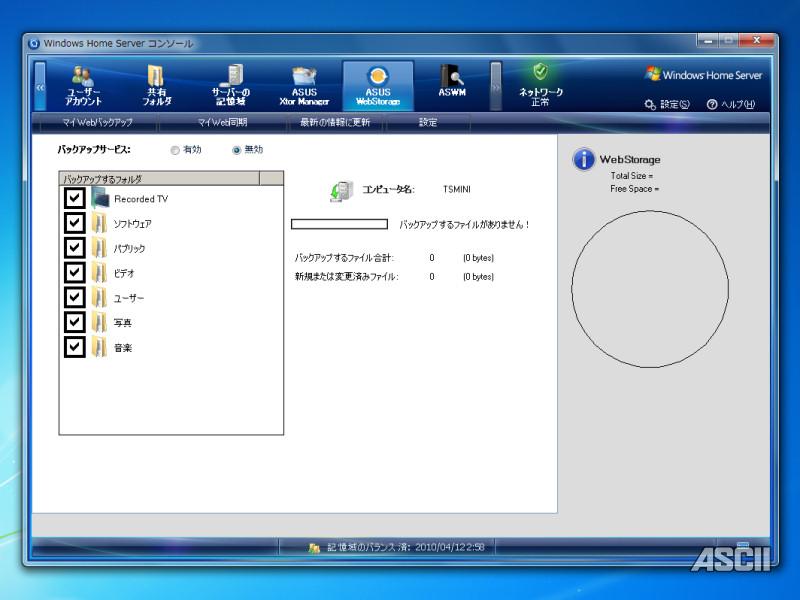Viewport: 800px width, 600px height.
Task: Open ASUS Xtor Manager tab icon
Action: point(304,78)
